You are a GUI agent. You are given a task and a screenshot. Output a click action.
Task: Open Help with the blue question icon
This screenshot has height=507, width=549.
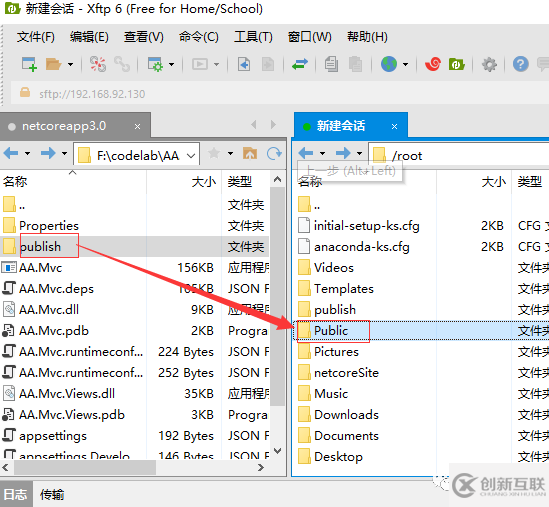(x=521, y=64)
